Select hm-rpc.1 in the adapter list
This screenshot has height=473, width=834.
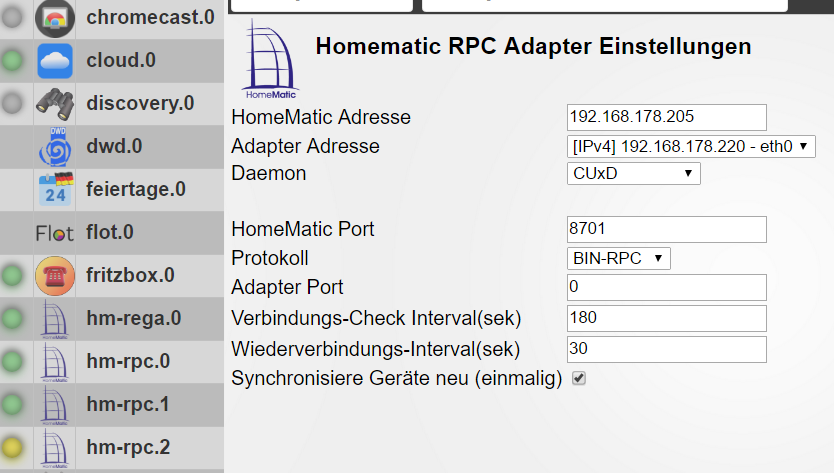(x=128, y=405)
